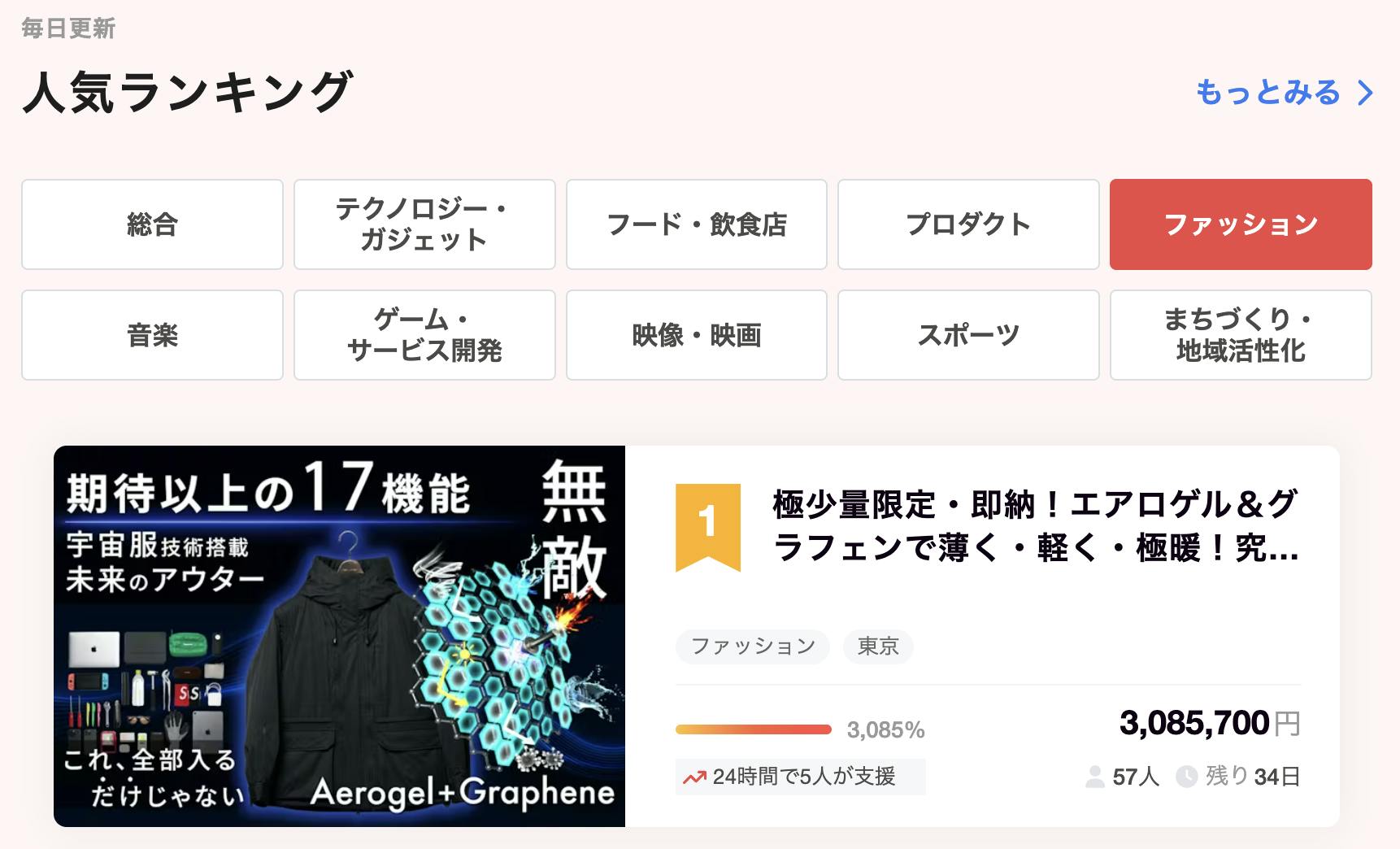Open the Aerogel+Graphene jacket project thumbnail
The height and width of the screenshot is (849, 1400).
[339, 636]
